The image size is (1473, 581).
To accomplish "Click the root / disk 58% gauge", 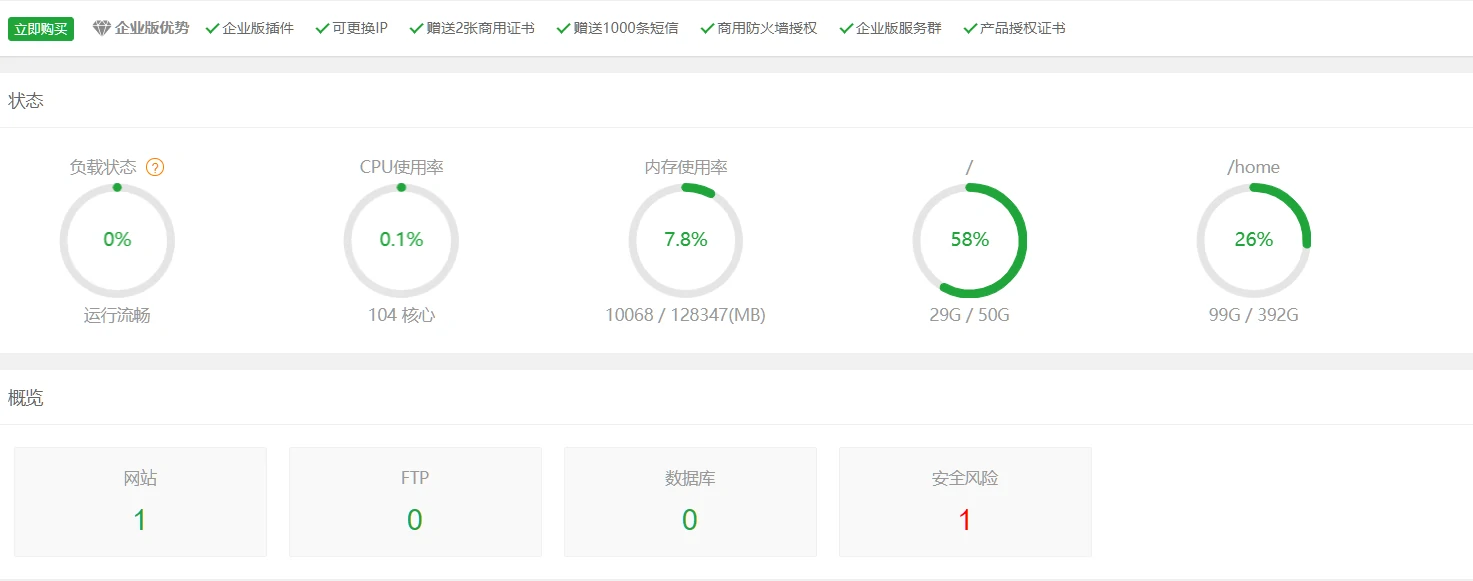I will pos(969,240).
